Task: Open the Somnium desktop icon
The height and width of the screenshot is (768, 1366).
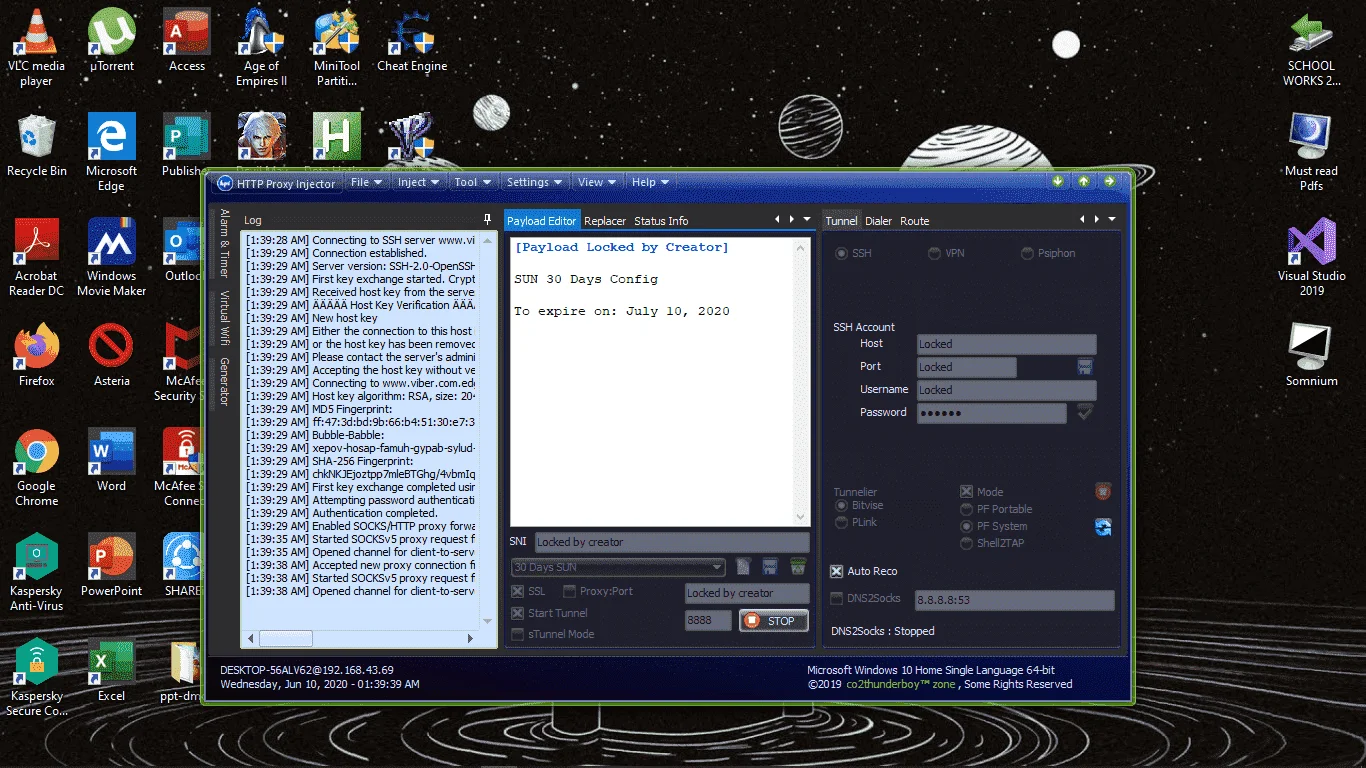Action: click(x=1312, y=355)
